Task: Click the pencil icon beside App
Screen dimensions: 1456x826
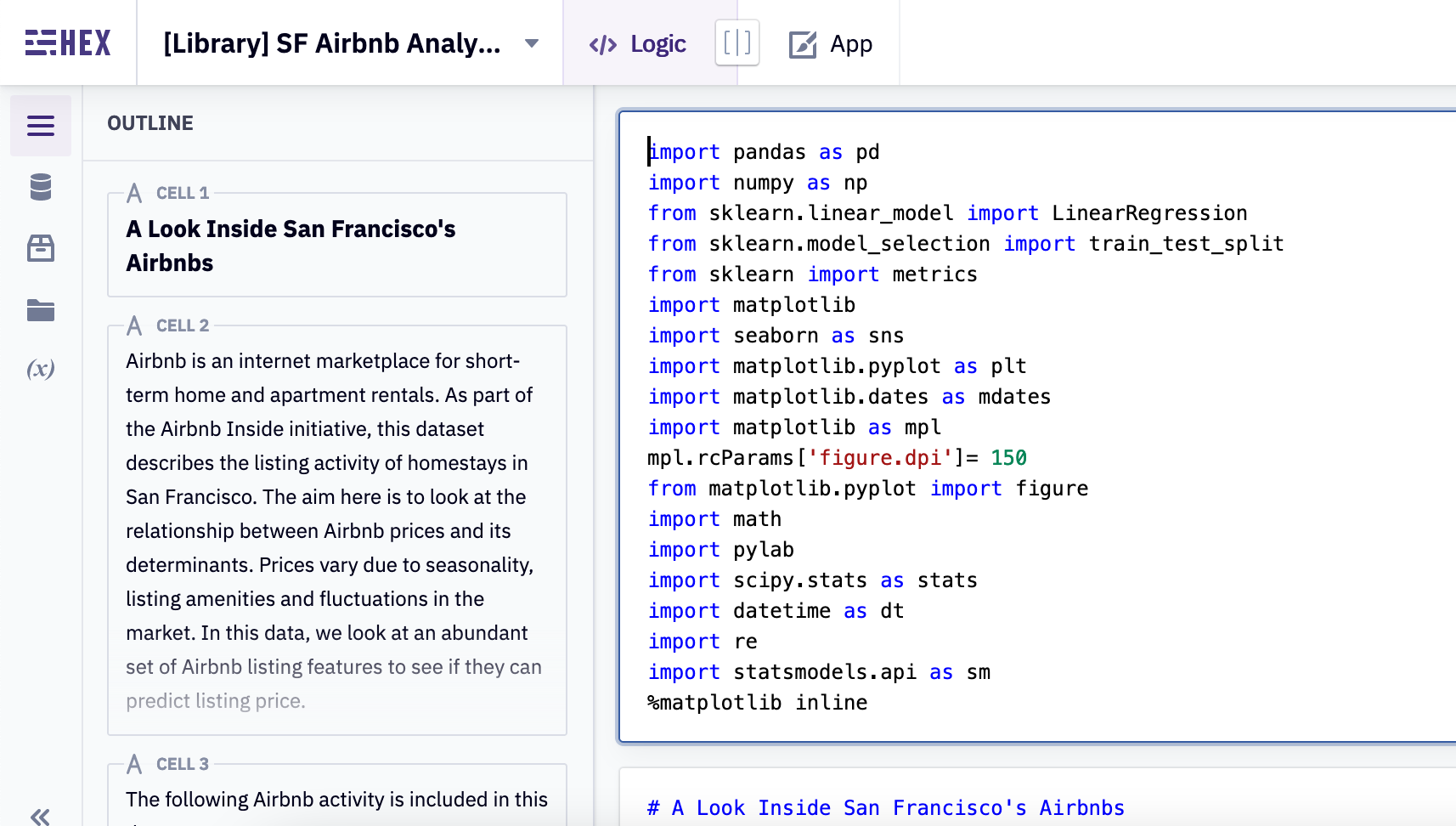Action: pyautogui.click(x=801, y=43)
